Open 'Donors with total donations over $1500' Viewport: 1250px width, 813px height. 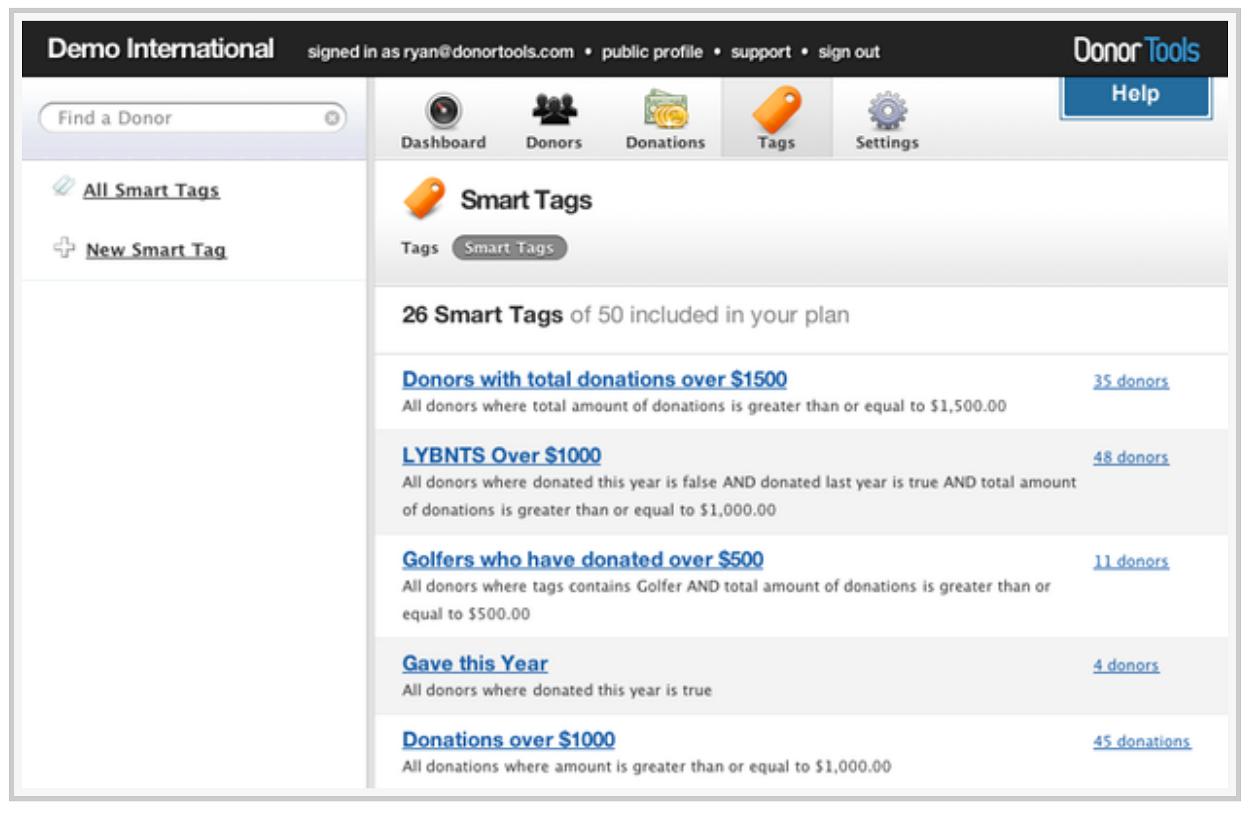coord(594,379)
